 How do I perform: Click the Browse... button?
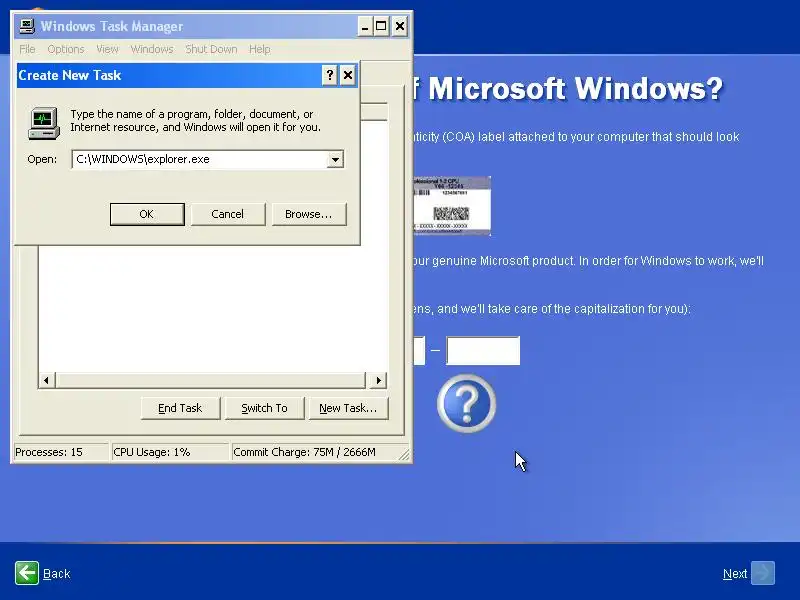(309, 214)
